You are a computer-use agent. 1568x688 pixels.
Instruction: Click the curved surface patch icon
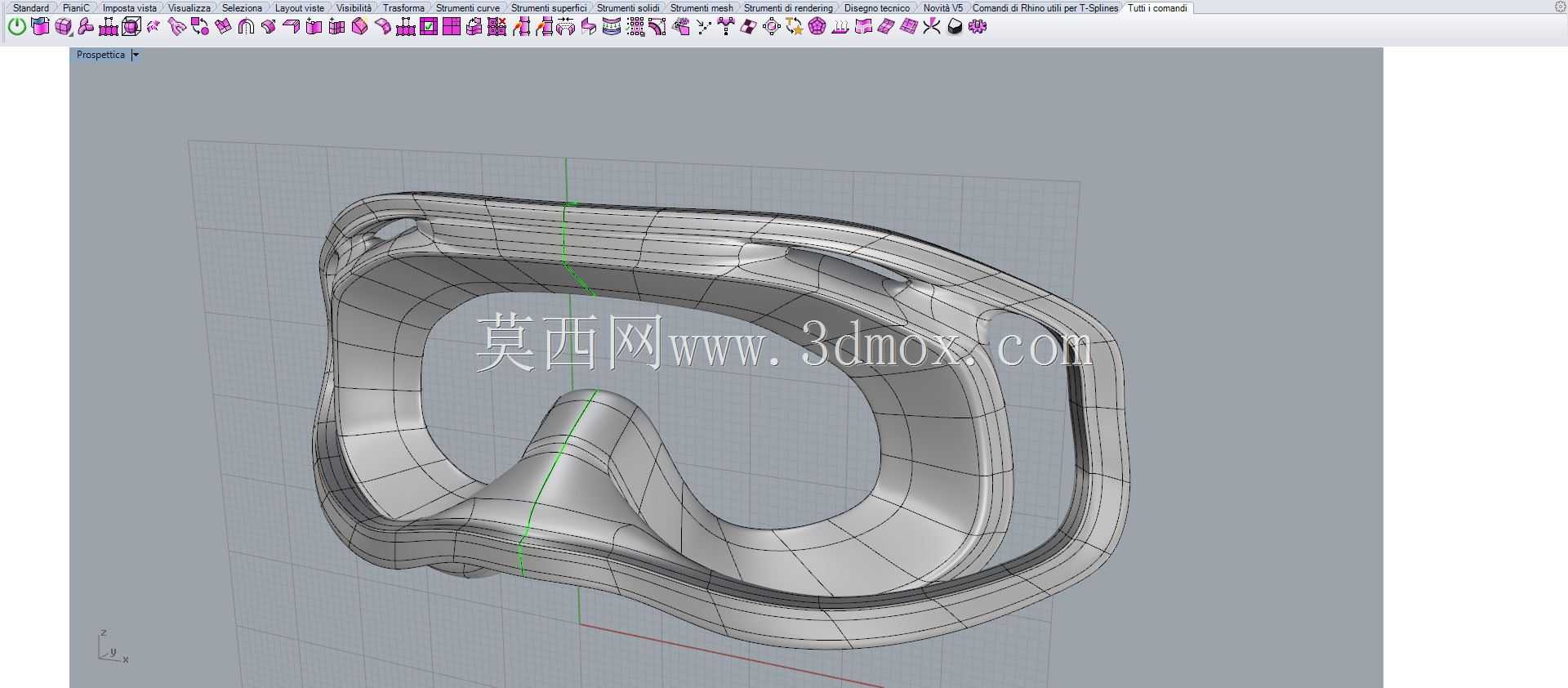(x=383, y=27)
